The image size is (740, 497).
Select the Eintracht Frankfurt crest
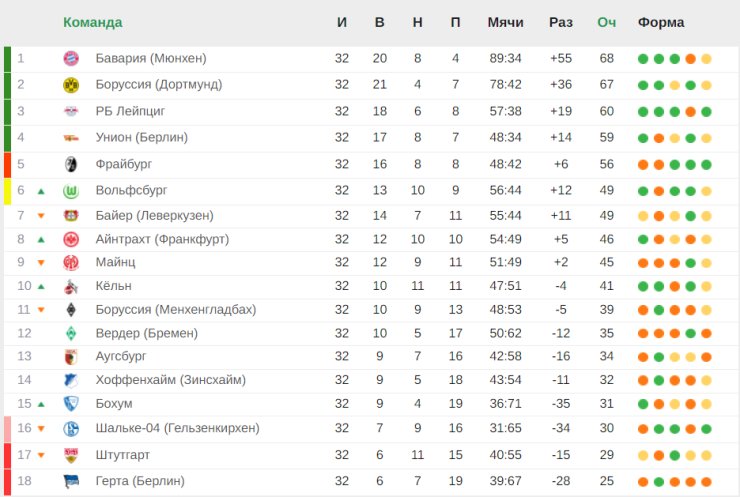coord(71,239)
